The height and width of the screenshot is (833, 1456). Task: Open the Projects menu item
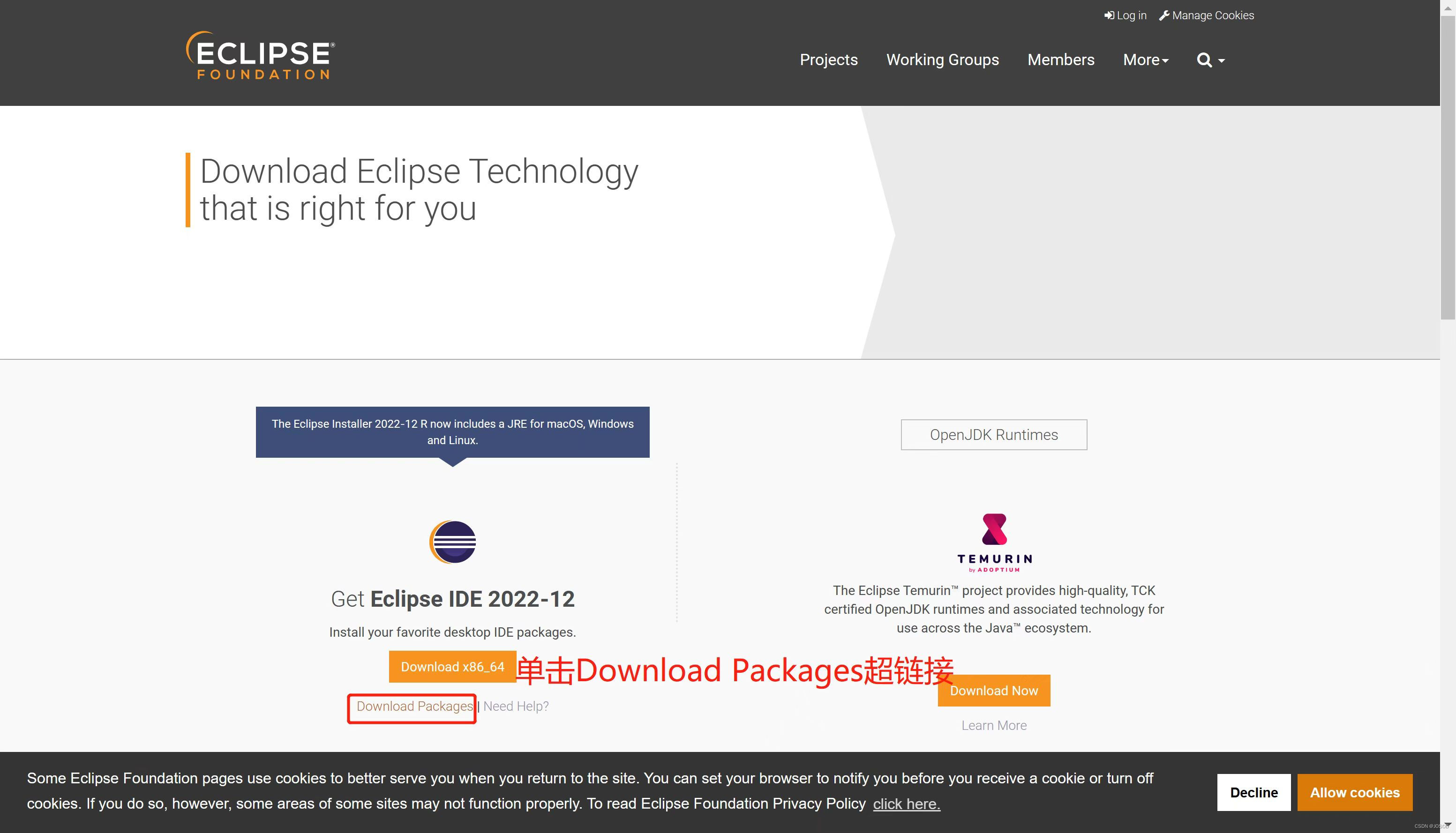828,59
